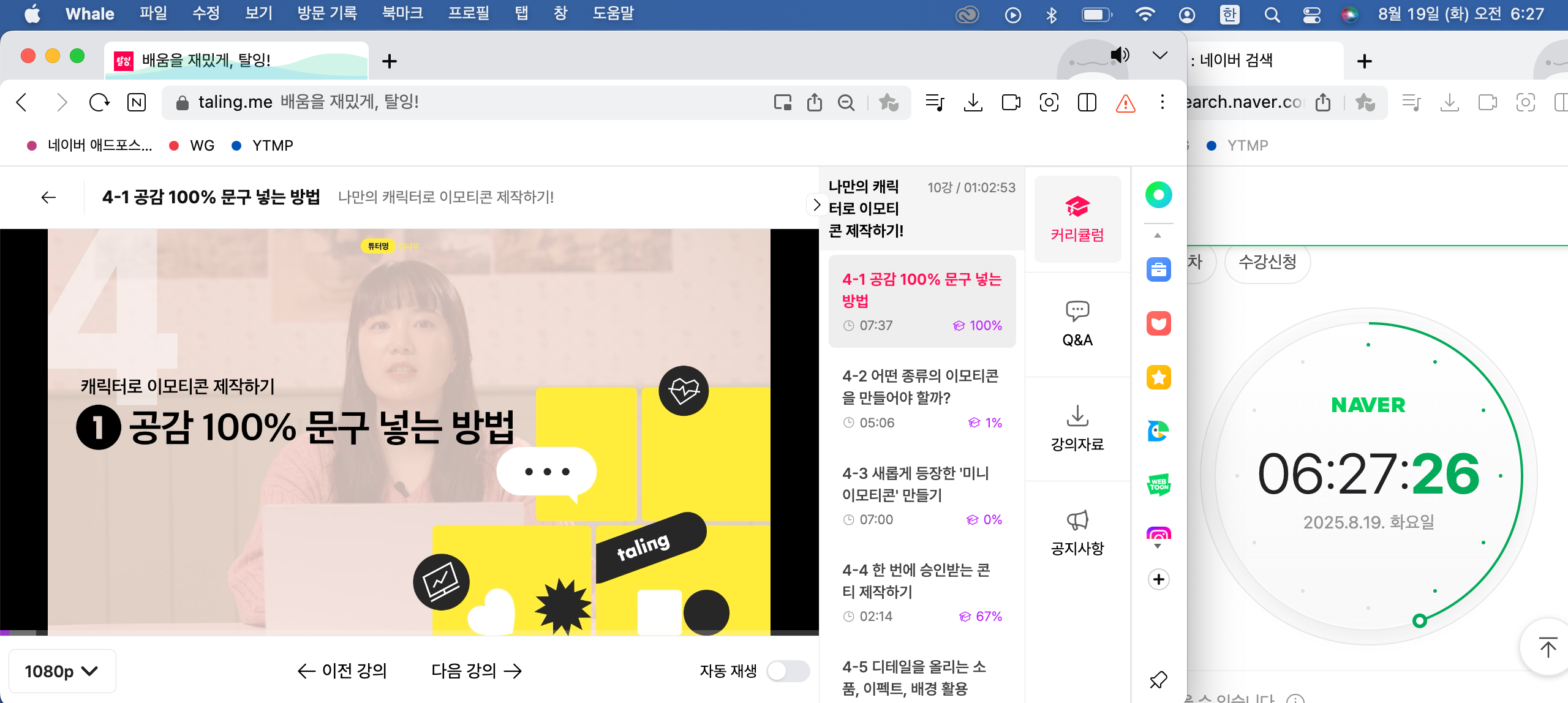Open the 공지사항 announcements section
The height and width of the screenshot is (703, 1568).
click(x=1077, y=532)
